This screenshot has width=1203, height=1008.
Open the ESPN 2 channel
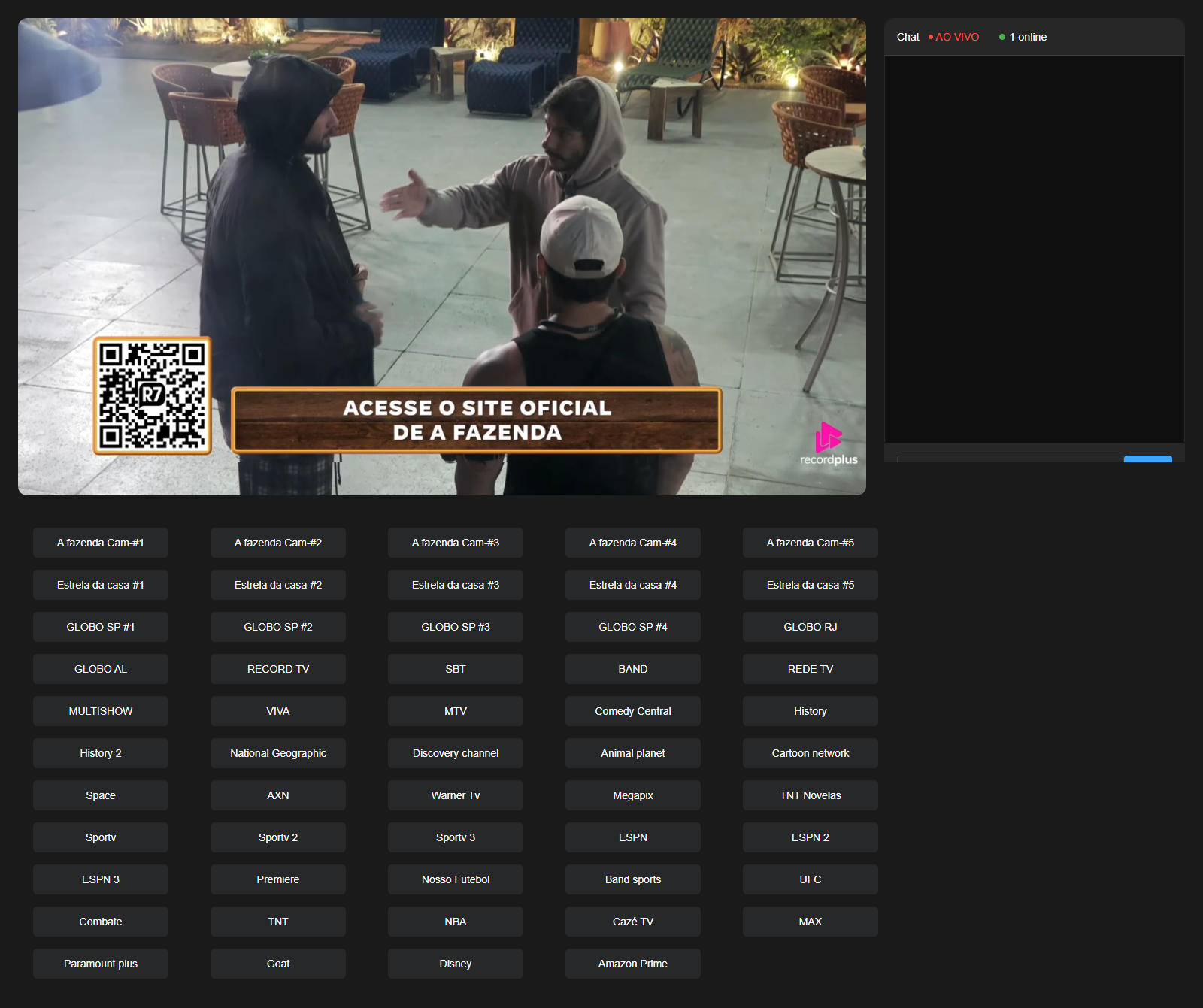(810, 837)
